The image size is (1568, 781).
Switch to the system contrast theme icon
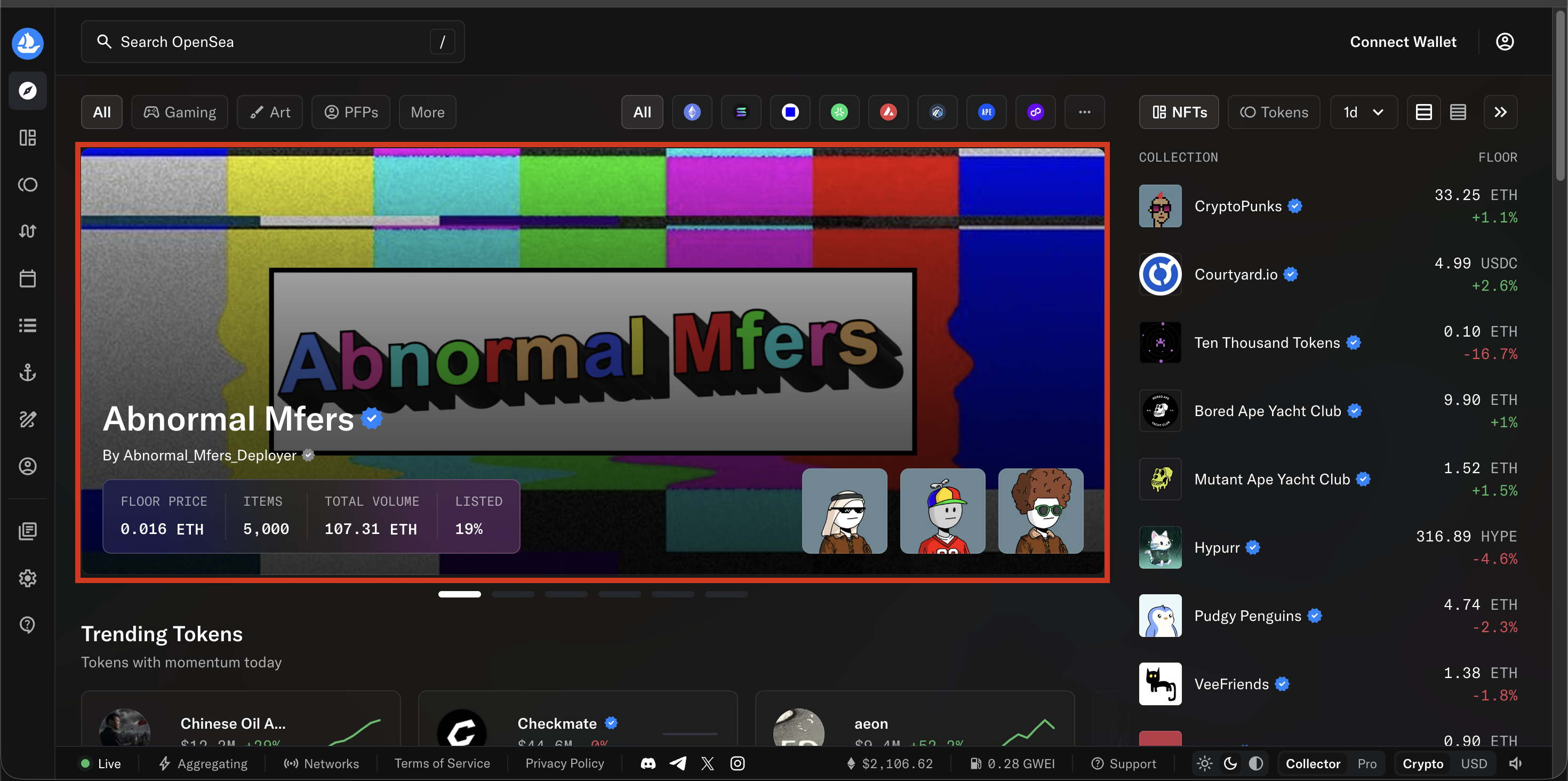click(1256, 763)
